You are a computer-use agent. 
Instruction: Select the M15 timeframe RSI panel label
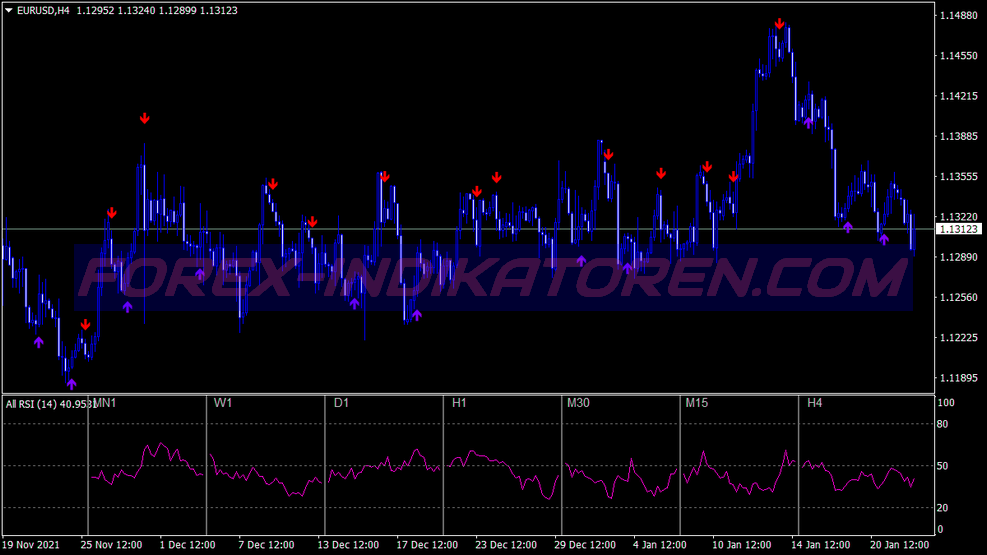pyautogui.click(x=697, y=403)
